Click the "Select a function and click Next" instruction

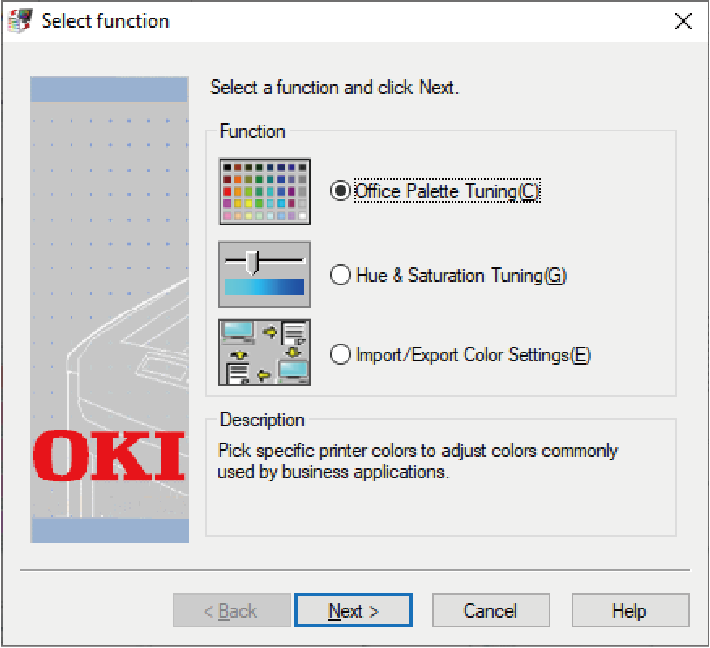click(334, 88)
